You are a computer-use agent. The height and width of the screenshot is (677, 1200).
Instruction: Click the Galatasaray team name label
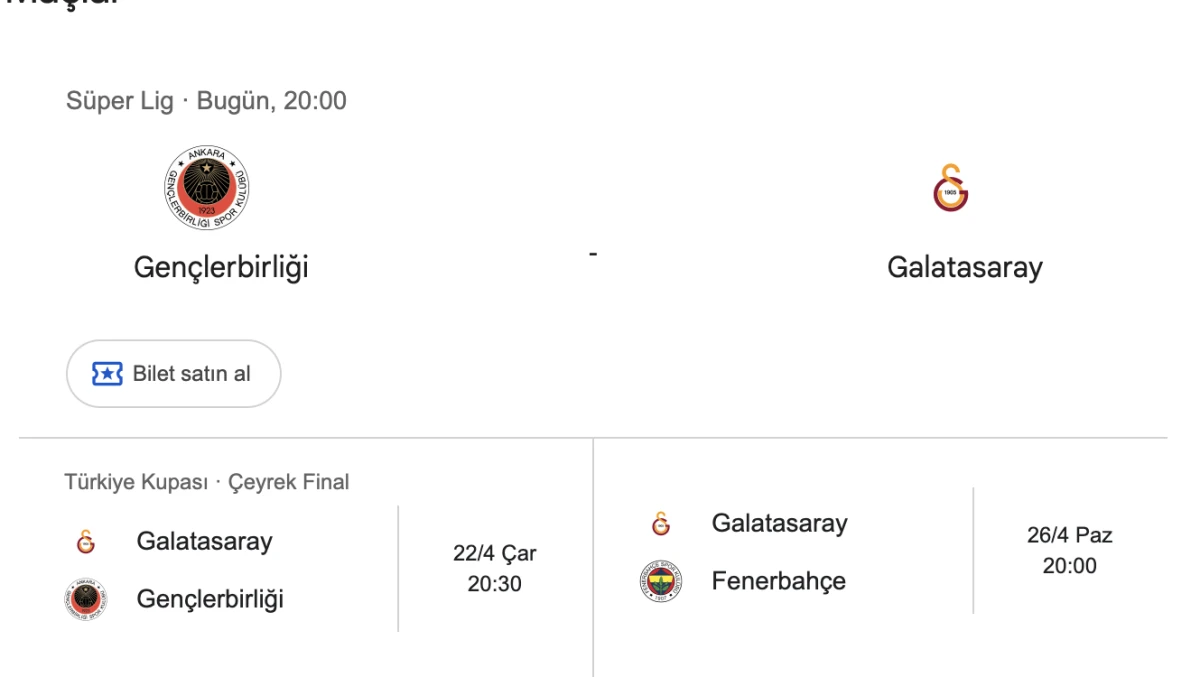click(x=965, y=267)
